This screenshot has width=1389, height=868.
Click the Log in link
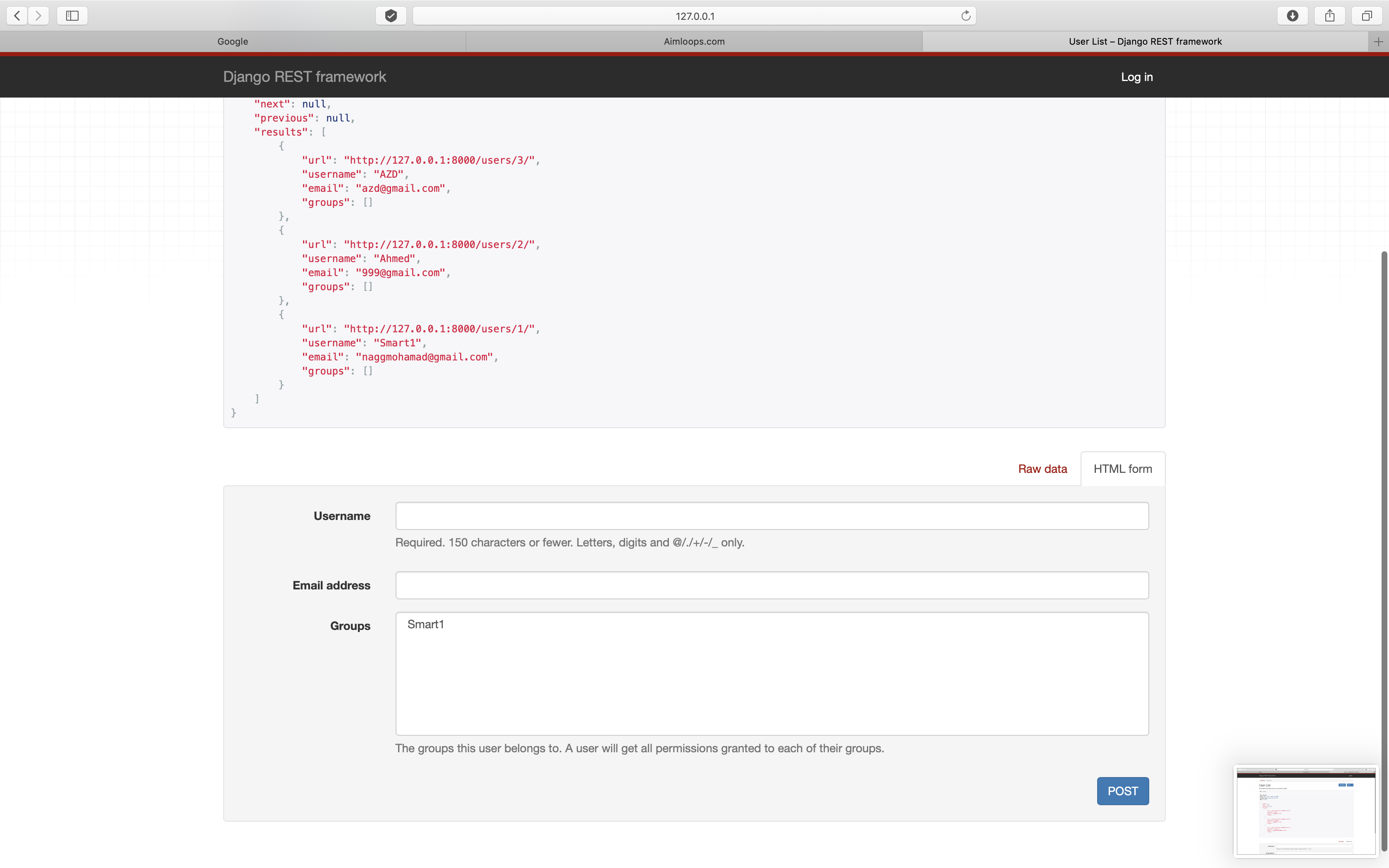tap(1136, 77)
